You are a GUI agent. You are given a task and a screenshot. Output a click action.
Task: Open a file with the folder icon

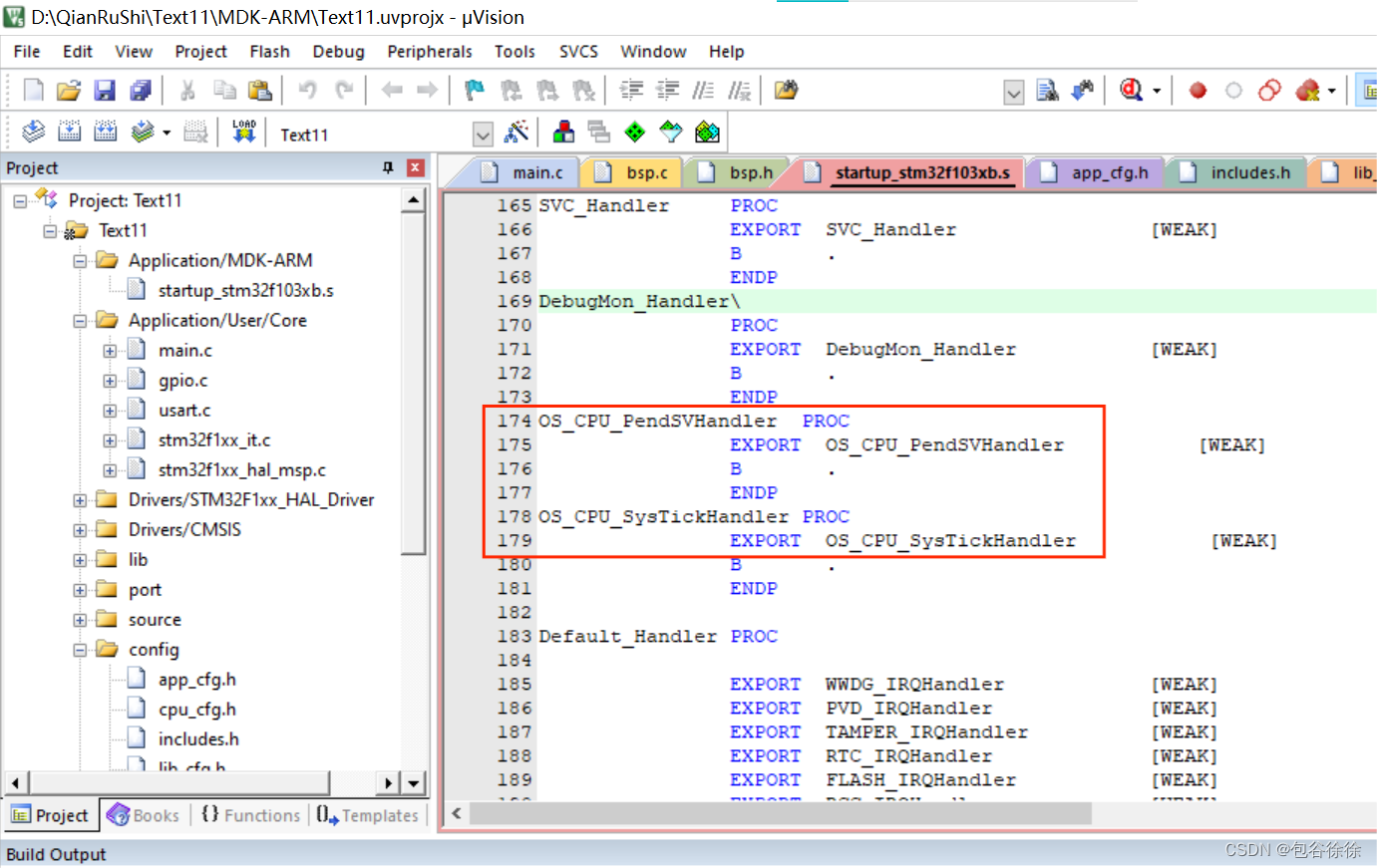[x=69, y=91]
